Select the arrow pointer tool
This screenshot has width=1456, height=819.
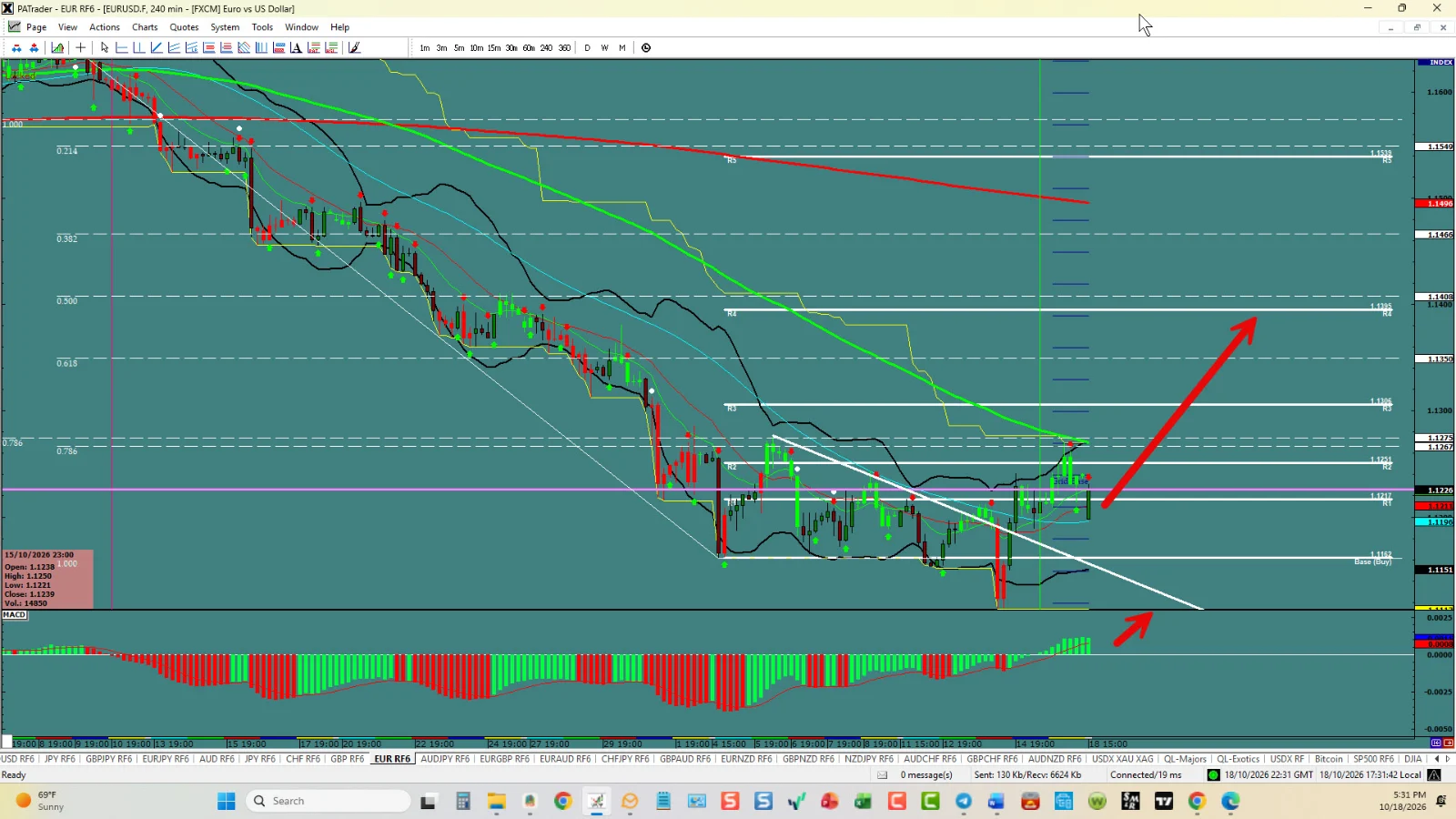[x=105, y=47]
